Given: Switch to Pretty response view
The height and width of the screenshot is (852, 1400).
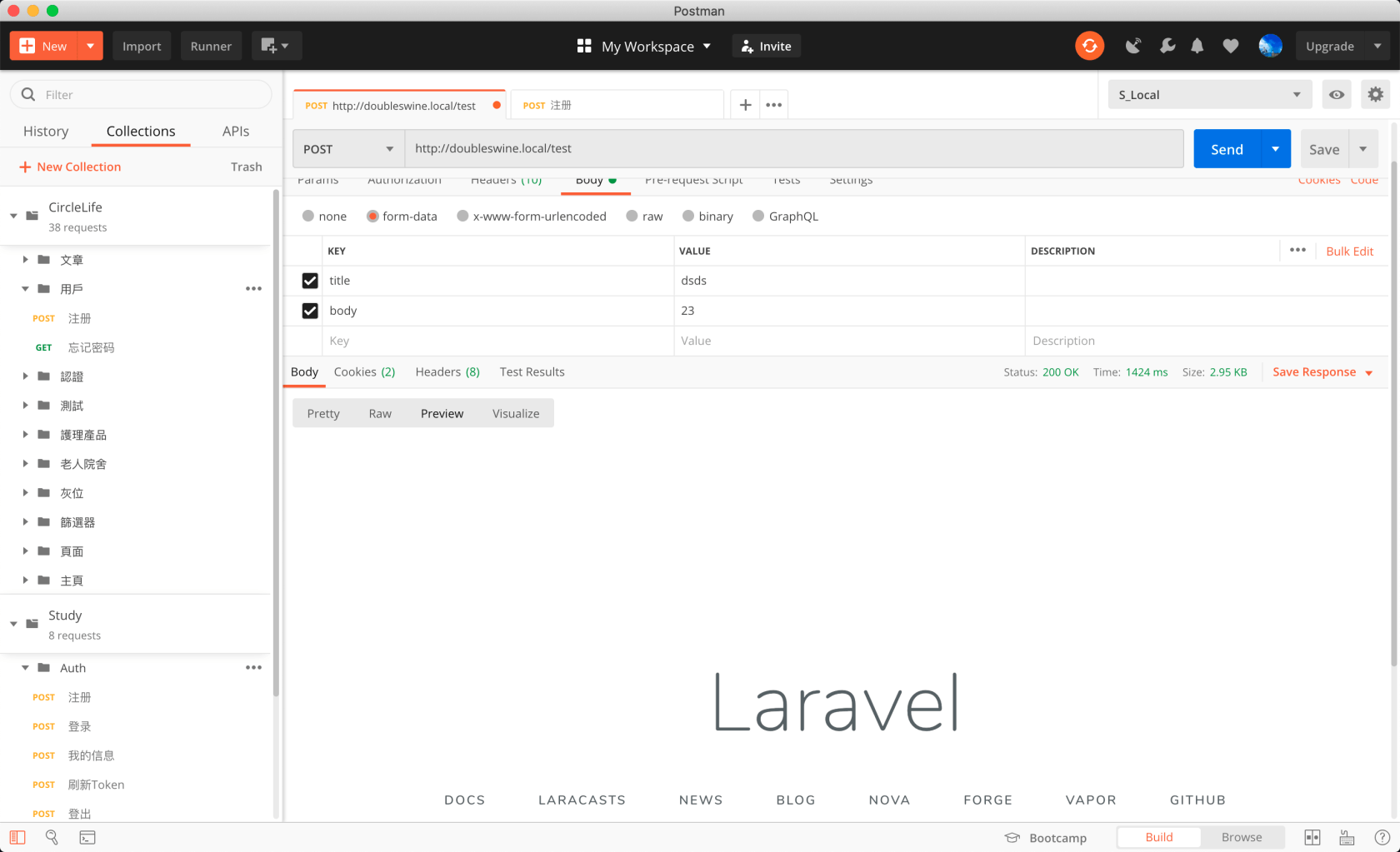Looking at the screenshot, I should click(x=323, y=414).
